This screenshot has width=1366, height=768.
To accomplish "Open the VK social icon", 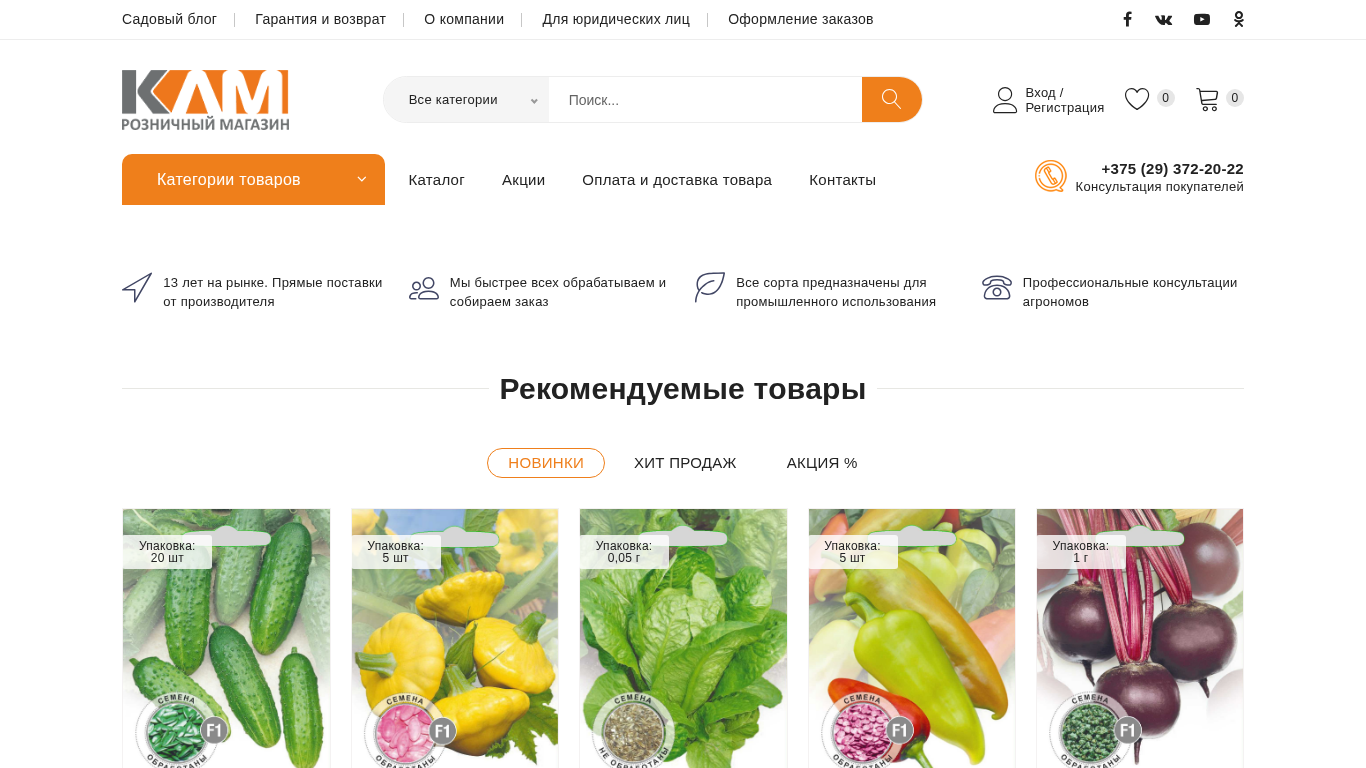I will [x=1164, y=19].
